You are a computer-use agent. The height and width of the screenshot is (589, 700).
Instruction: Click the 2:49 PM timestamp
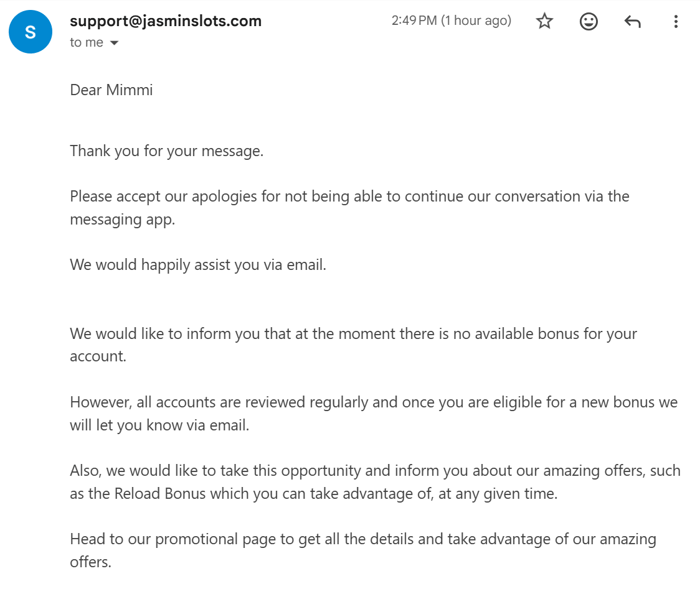(x=414, y=21)
